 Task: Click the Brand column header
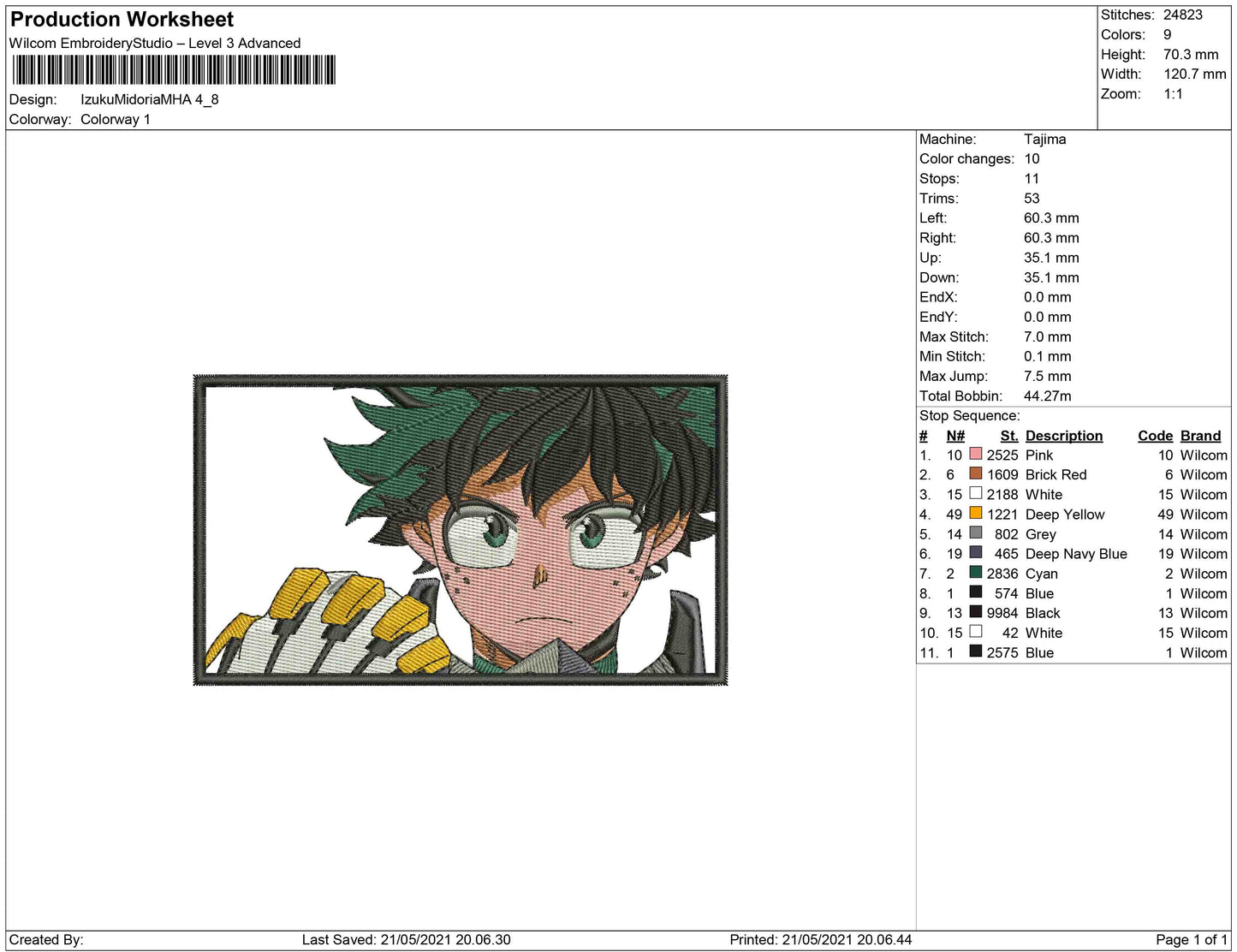(x=1201, y=436)
